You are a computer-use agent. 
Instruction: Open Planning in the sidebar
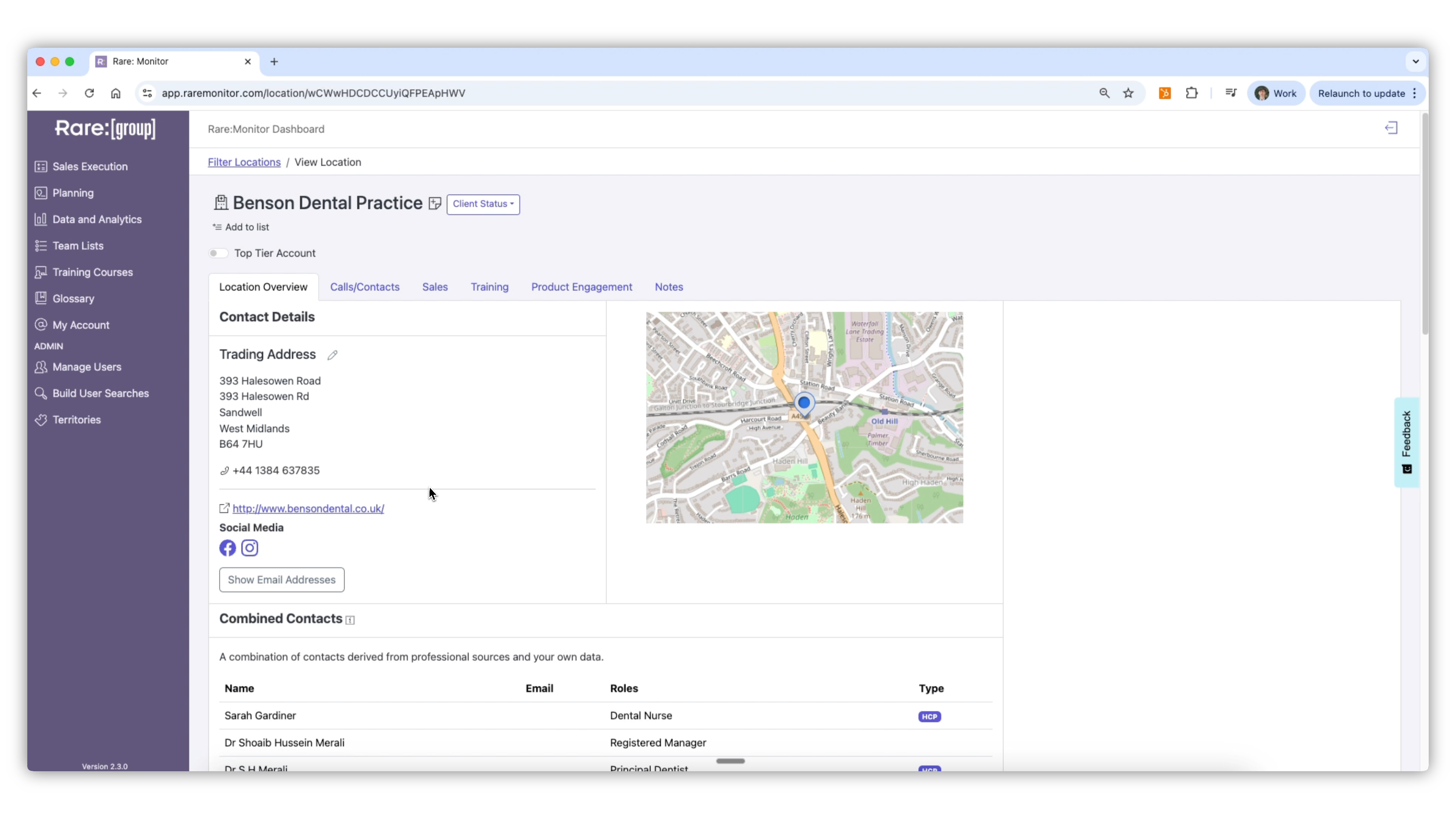(64, 193)
